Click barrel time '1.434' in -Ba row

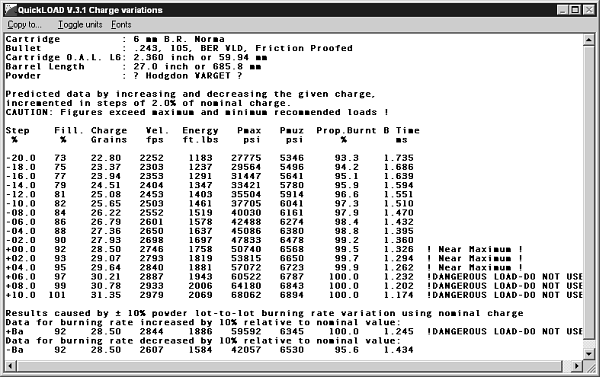point(399,350)
